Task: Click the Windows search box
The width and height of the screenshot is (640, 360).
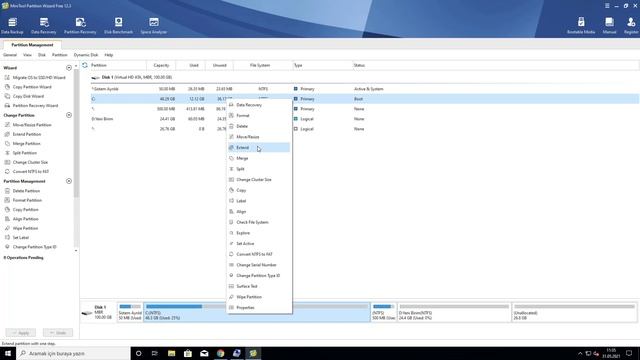Action: pyautogui.click(x=74, y=353)
